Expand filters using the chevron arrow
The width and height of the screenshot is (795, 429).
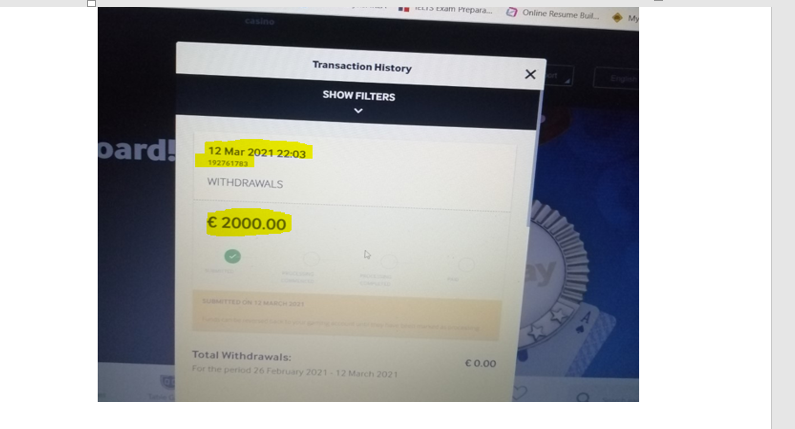pos(358,111)
